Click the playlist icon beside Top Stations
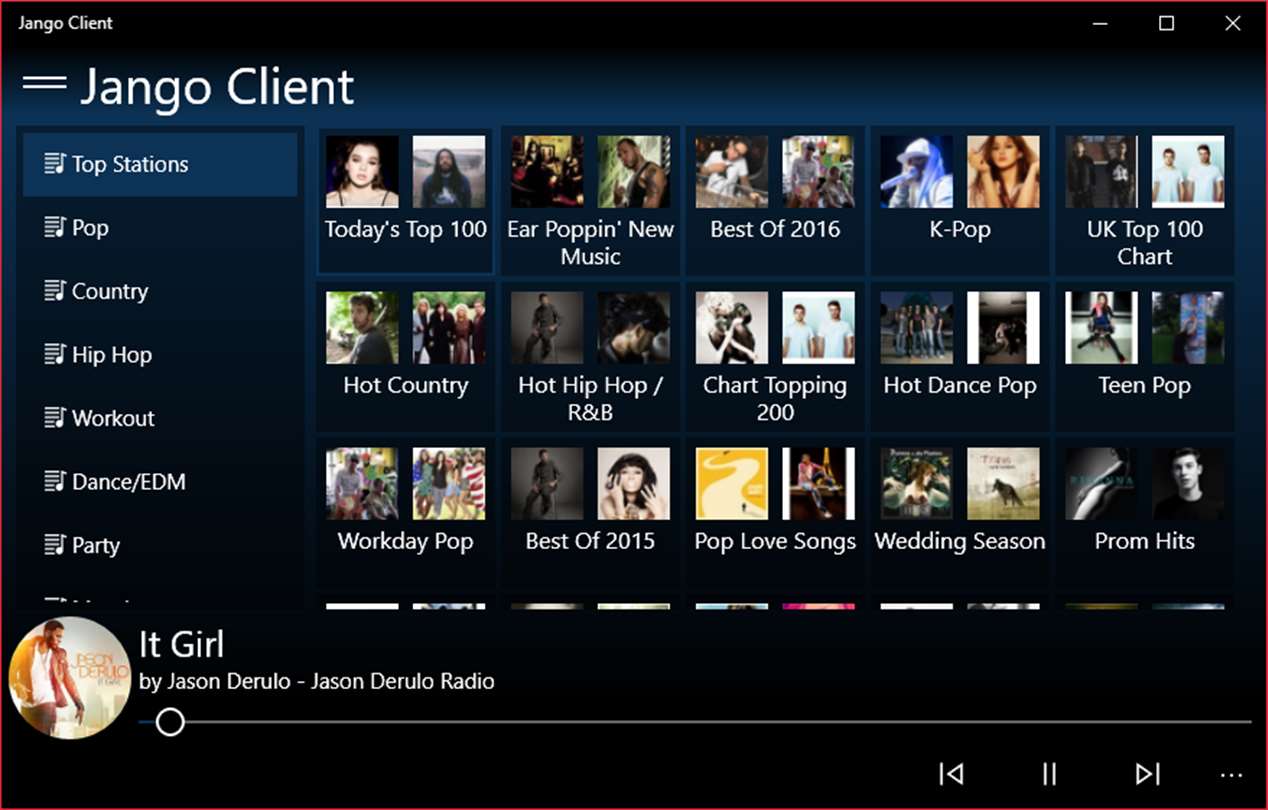Image resolution: width=1268 pixels, height=810 pixels. point(55,163)
